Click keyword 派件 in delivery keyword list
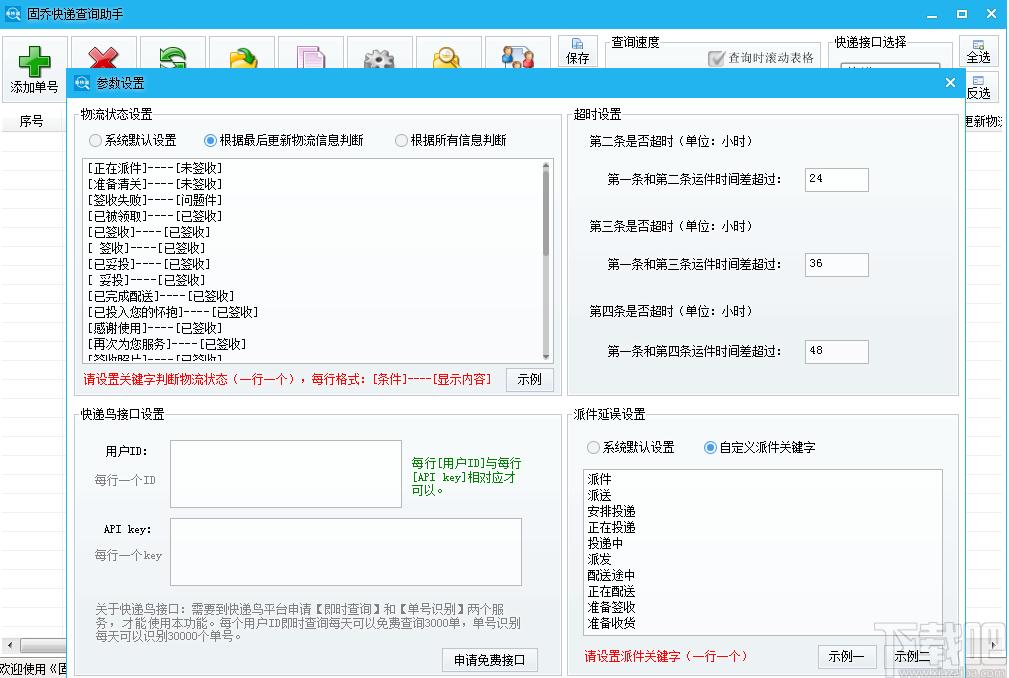The image size is (1009, 678). coord(599,479)
